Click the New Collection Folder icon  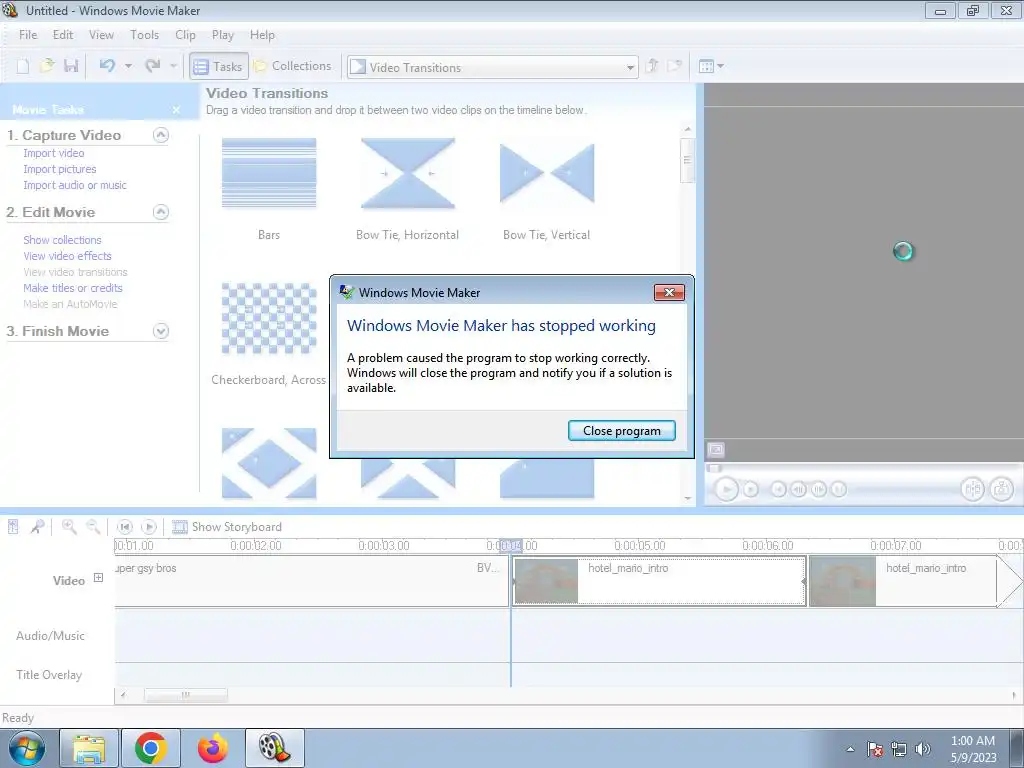click(x=674, y=66)
